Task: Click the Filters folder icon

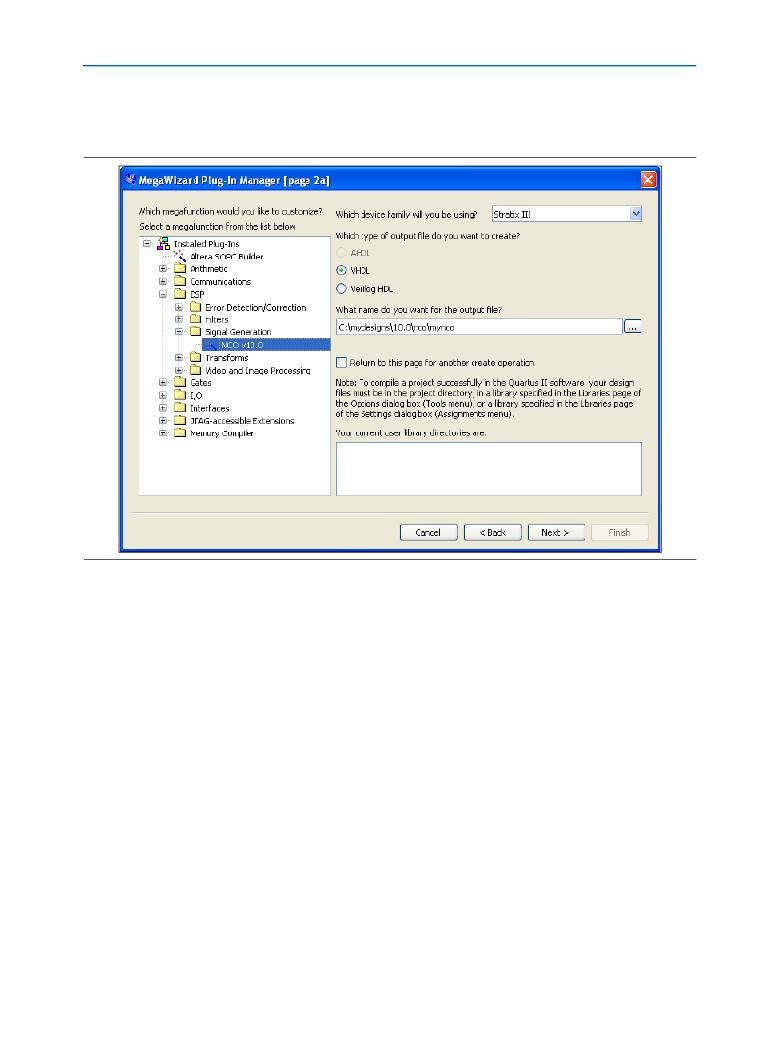Action: pyautogui.click(x=195, y=318)
